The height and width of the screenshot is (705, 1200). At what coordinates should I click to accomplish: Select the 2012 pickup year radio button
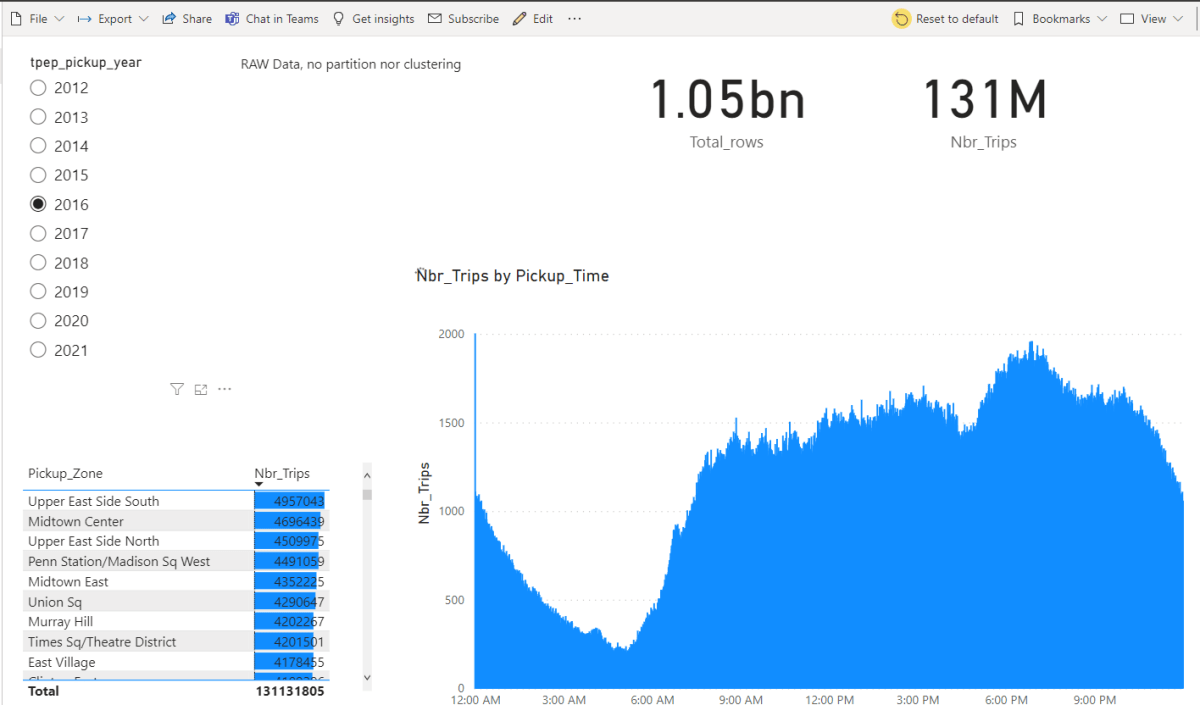point(38,88)
